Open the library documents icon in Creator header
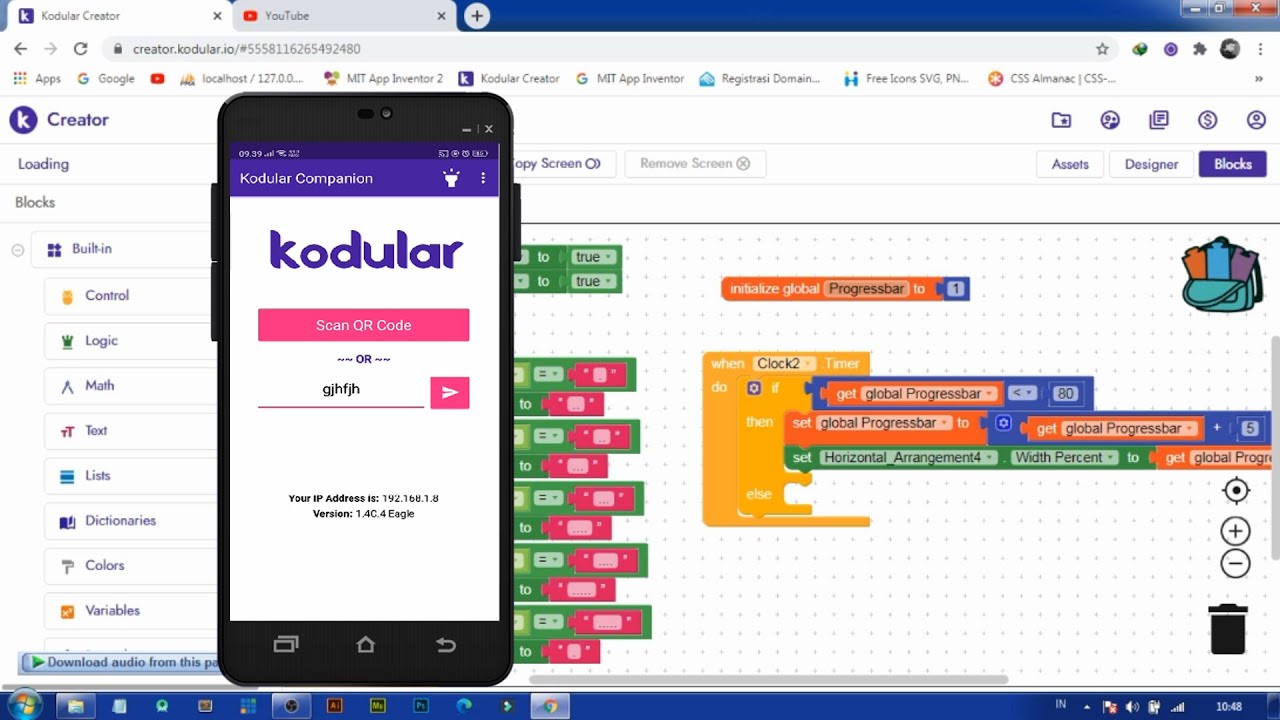The image size is (1280, 720). (1159, 120)
